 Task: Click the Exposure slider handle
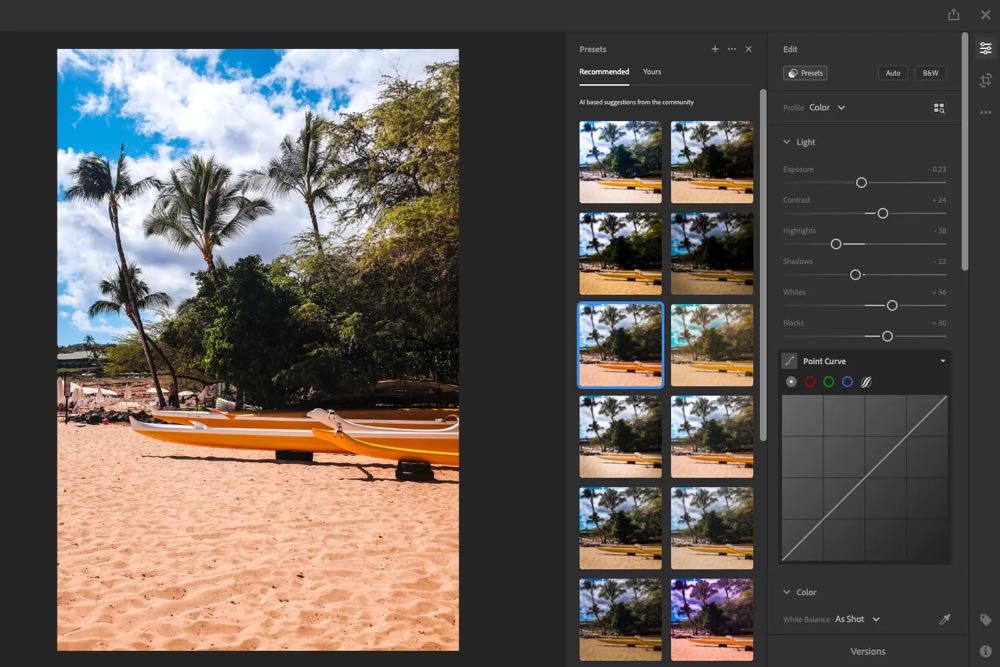(x=861, y=183)
